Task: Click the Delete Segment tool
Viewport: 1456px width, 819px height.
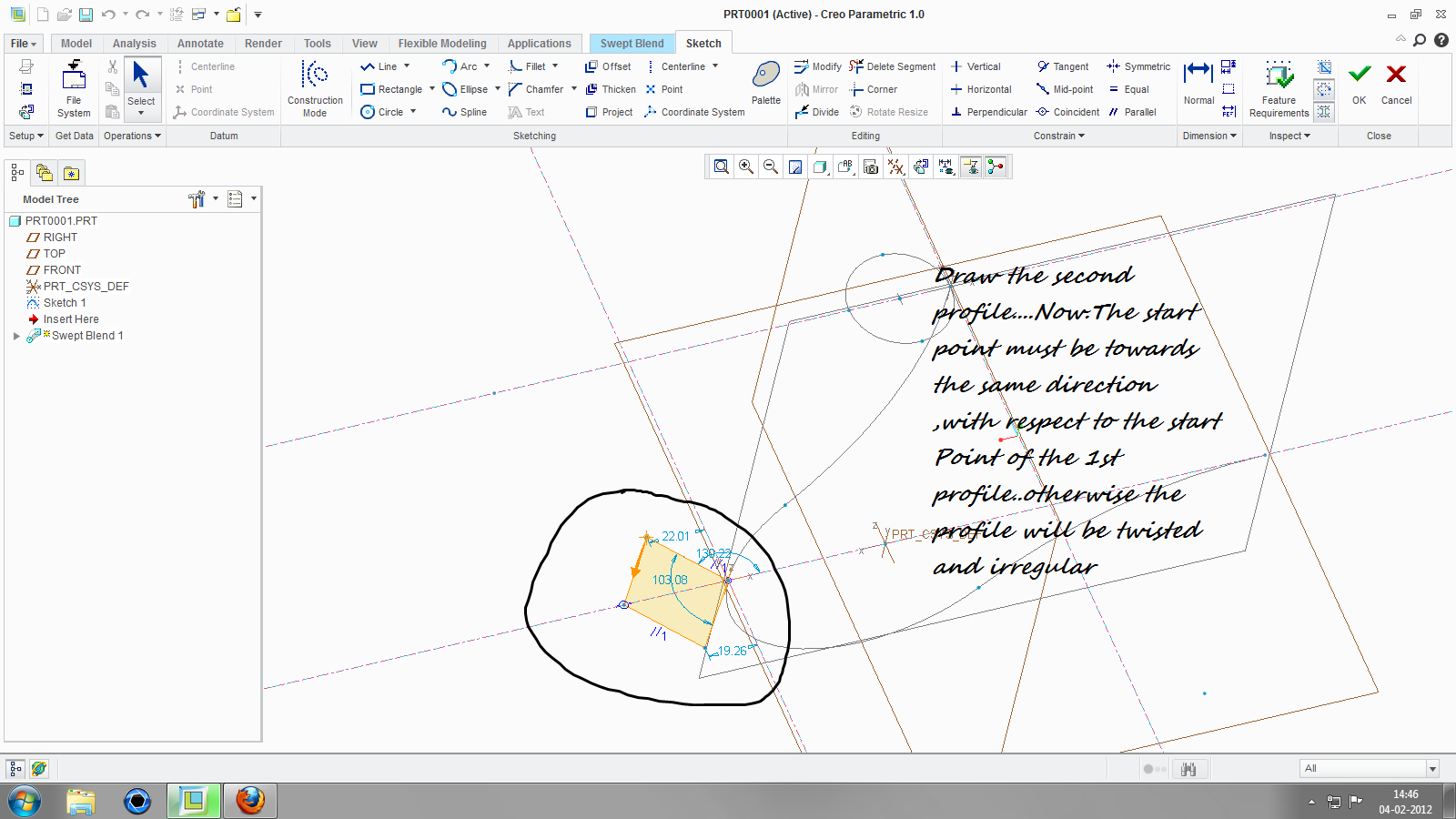Action: pos(892,66)
